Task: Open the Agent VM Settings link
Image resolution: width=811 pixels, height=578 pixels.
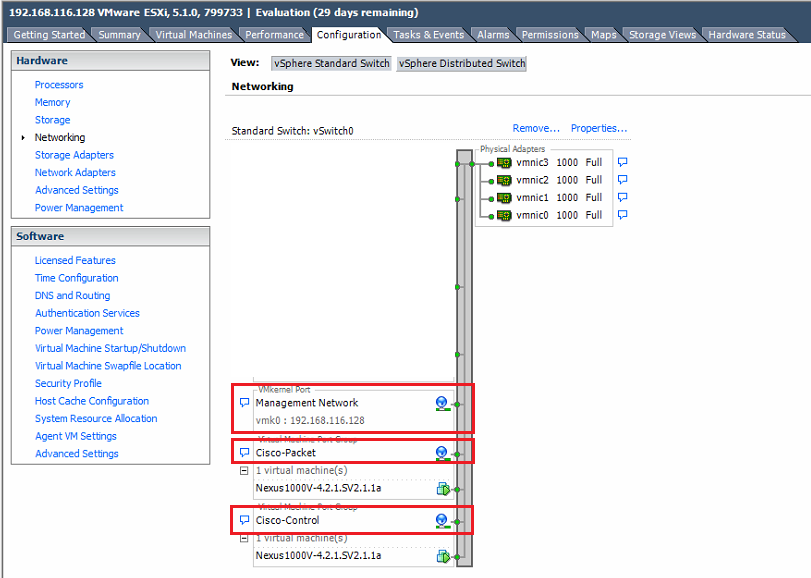Action: (x=76, y=436)
